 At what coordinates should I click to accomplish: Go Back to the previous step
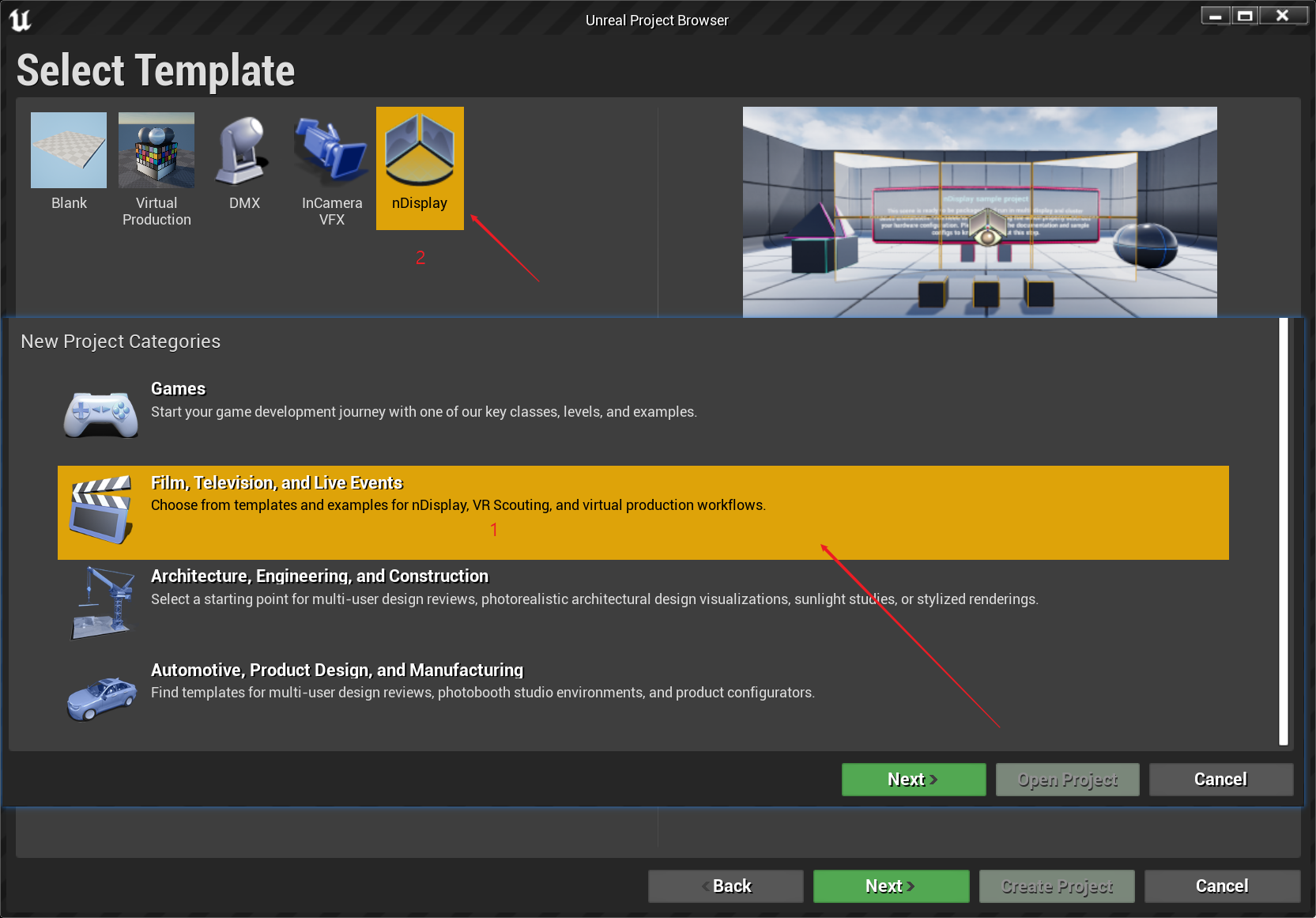point(726,886)
